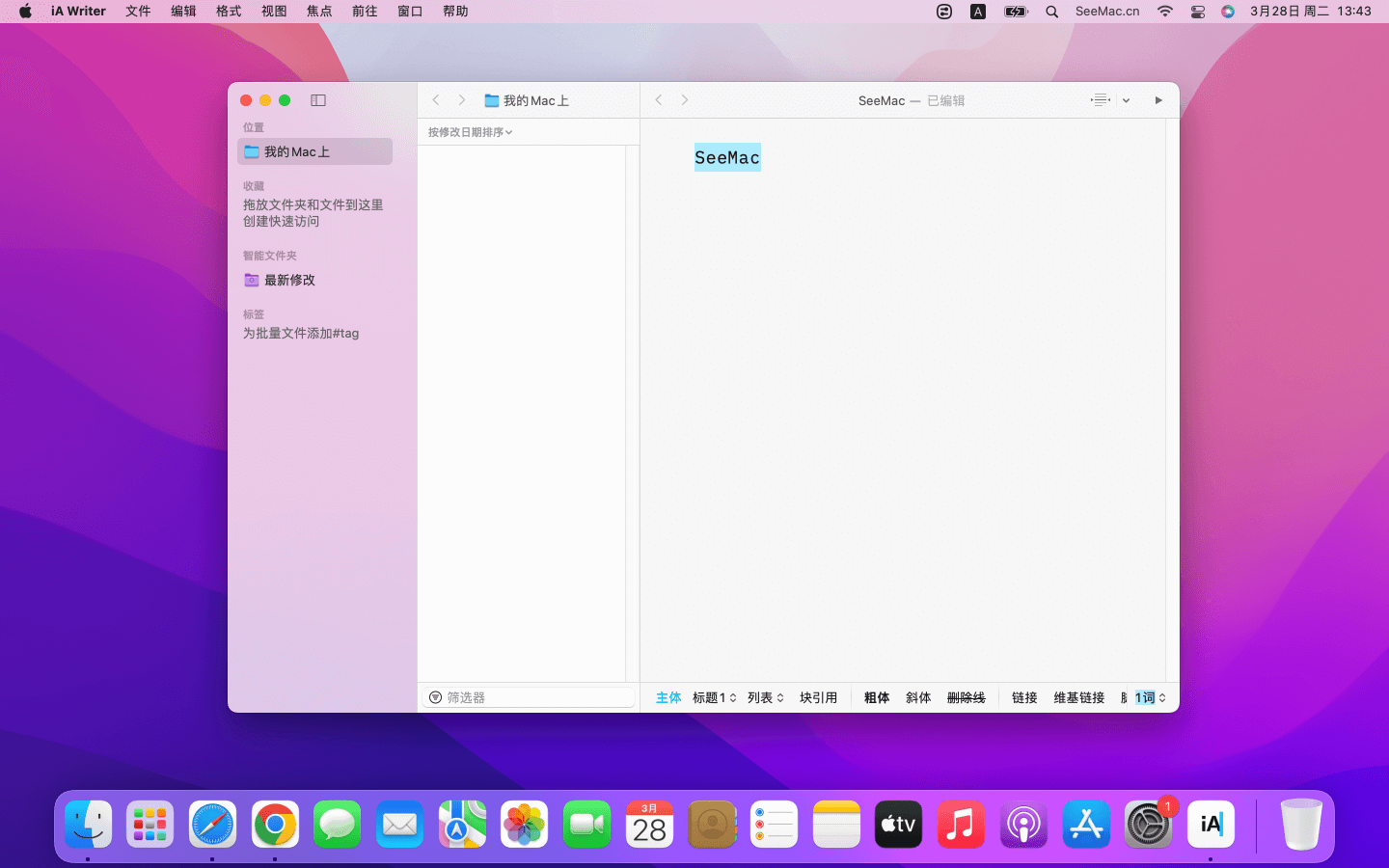This screenshot has width=1389, height=868.
Task: Click inside the 筛选器 filter field
Action: [535, 697]
